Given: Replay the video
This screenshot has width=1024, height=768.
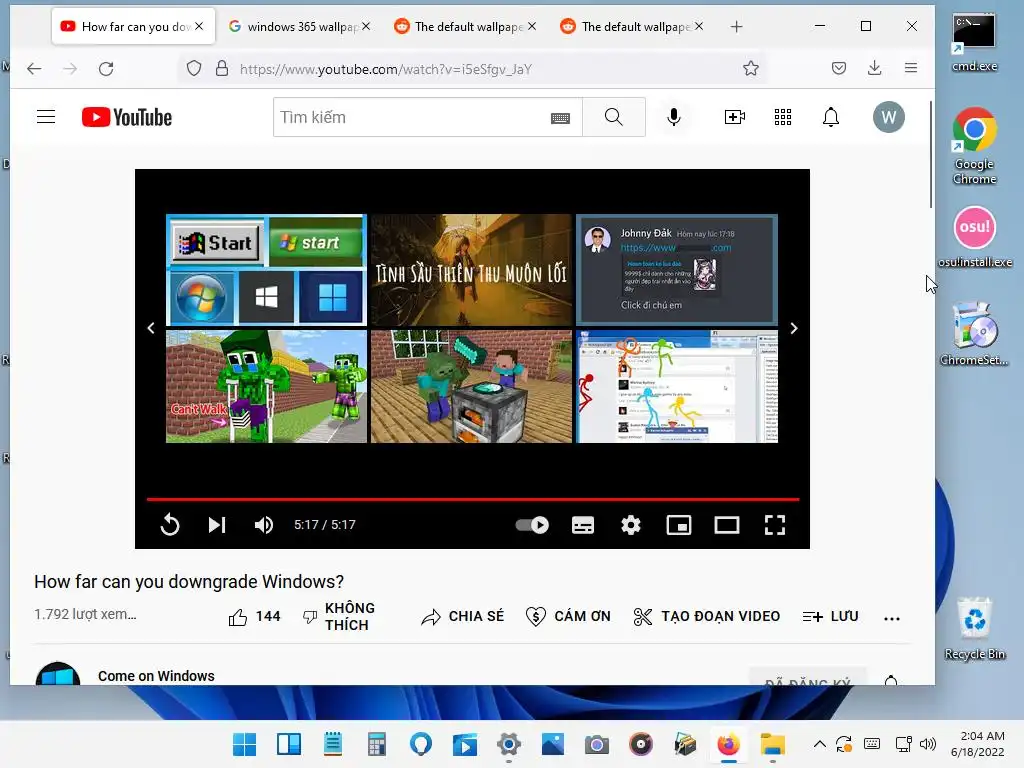Looking at the screenshot, I should pos(170,525).
